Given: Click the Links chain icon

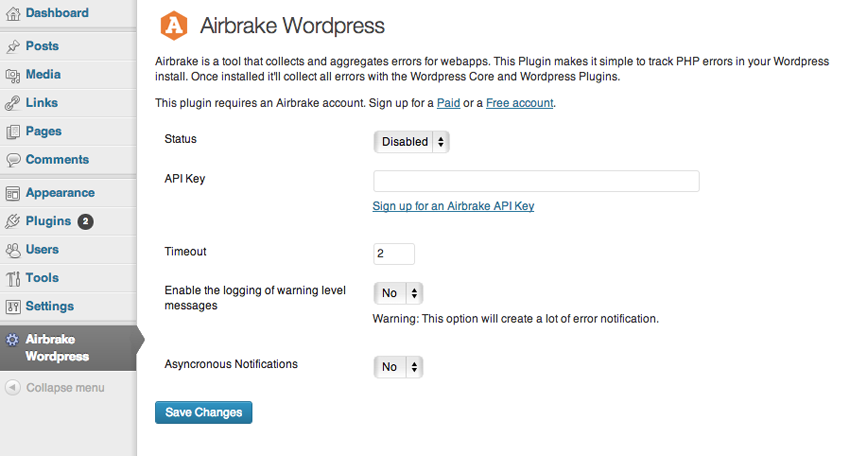Looking at the screenshot, I should pyautogui.click(x=13, y=103).
